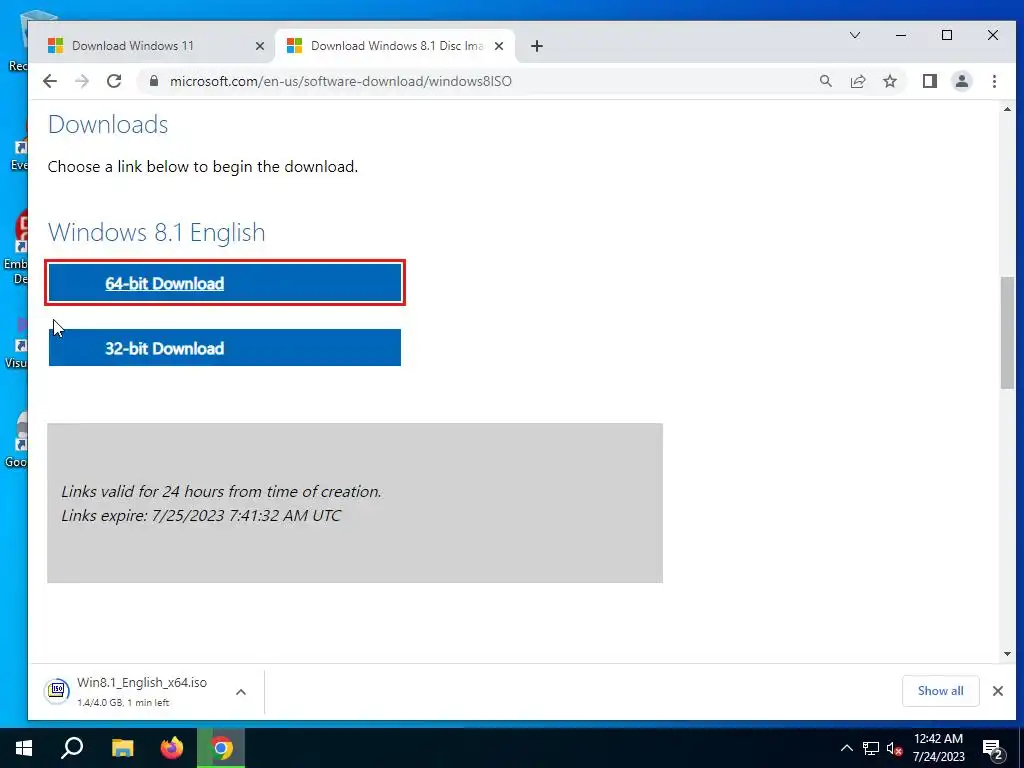Click the 'Links valid for 24 hours' text
The height and width of the screenshot is (768, 1024).
221,491
